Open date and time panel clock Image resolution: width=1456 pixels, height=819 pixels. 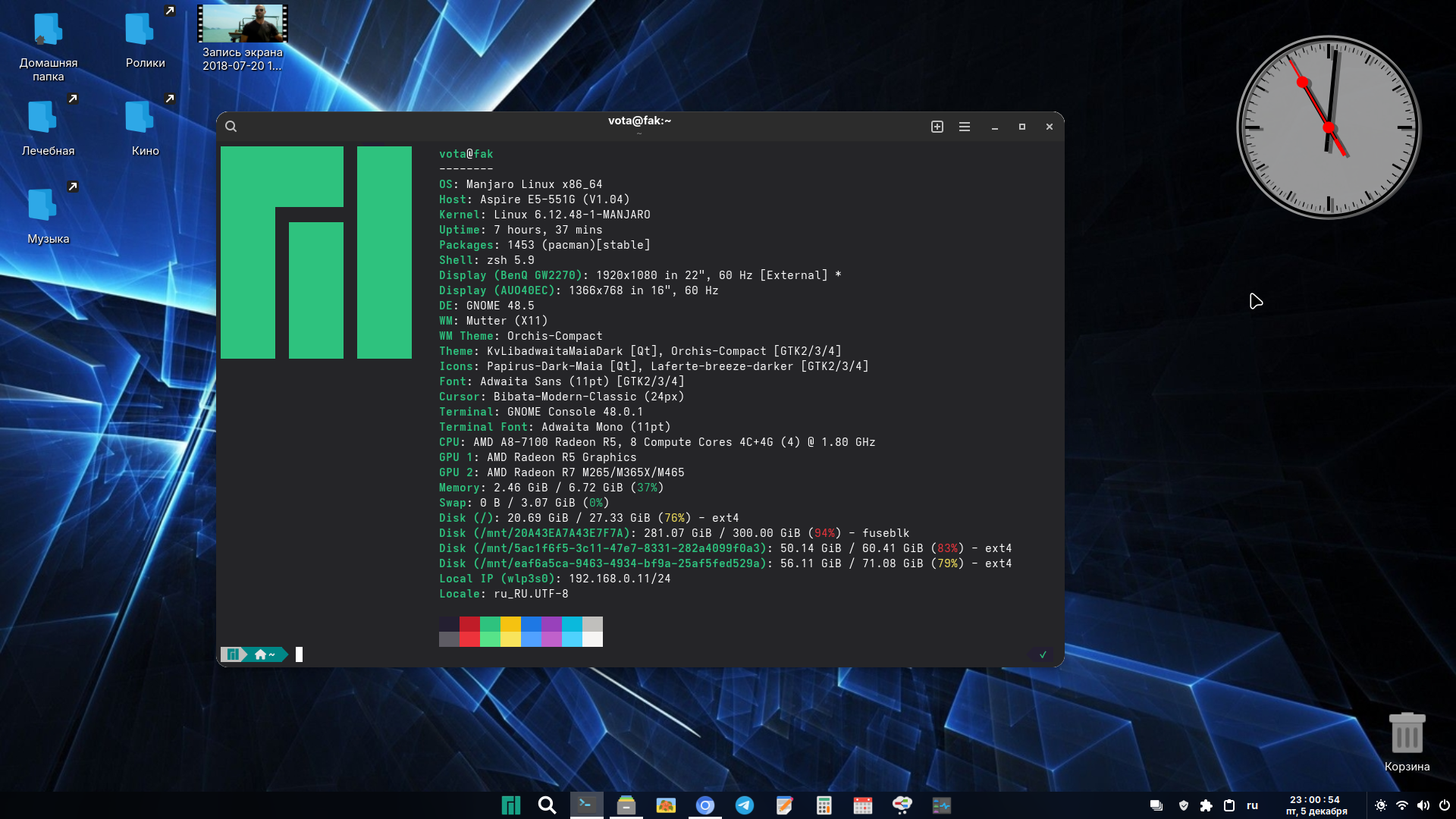[x=1316, y=805]
